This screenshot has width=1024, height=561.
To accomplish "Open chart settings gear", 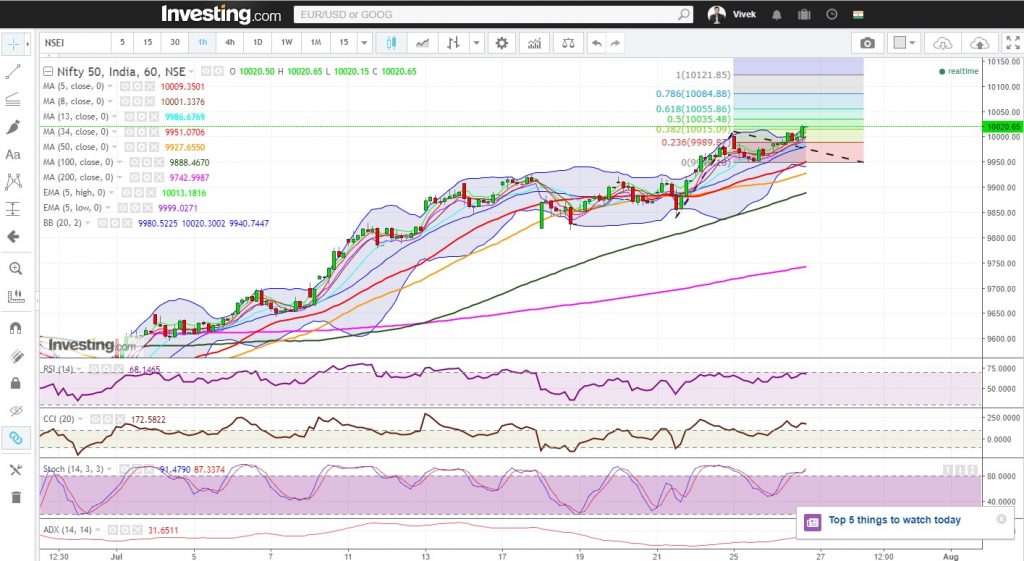I will coord(502,43).
